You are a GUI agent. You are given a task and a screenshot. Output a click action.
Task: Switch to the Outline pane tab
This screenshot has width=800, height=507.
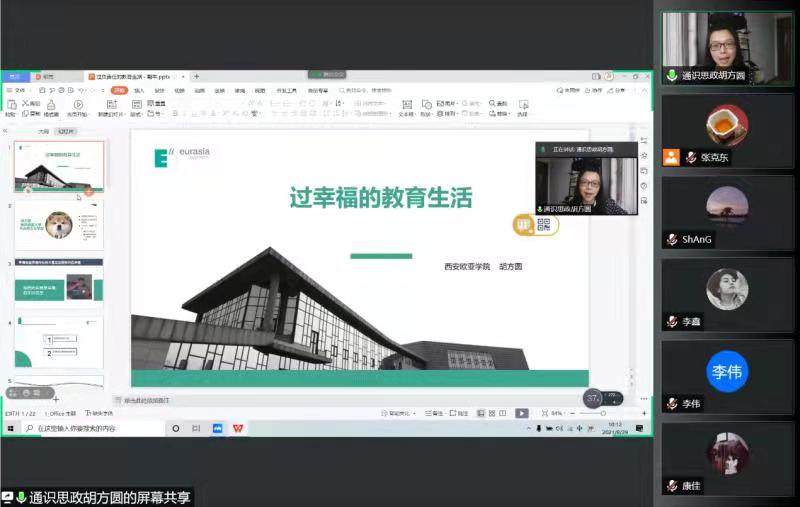click(43, 131)
